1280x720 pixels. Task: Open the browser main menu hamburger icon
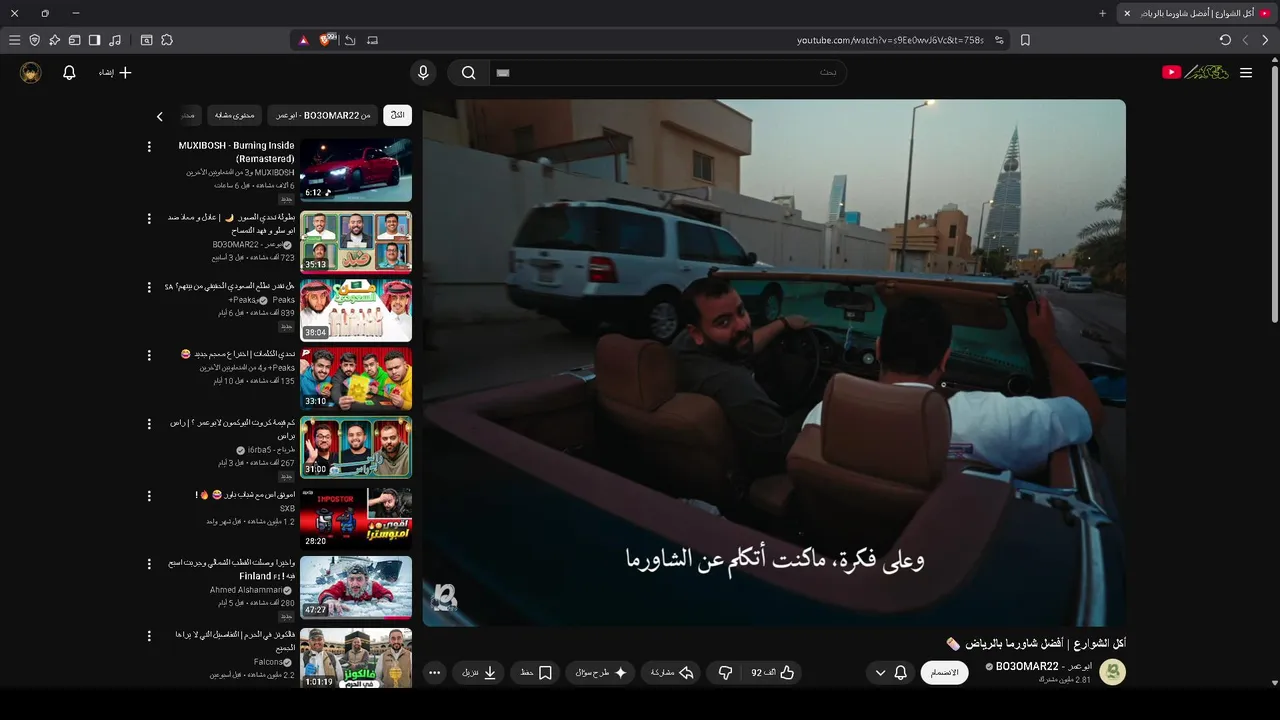click(14, 40)
